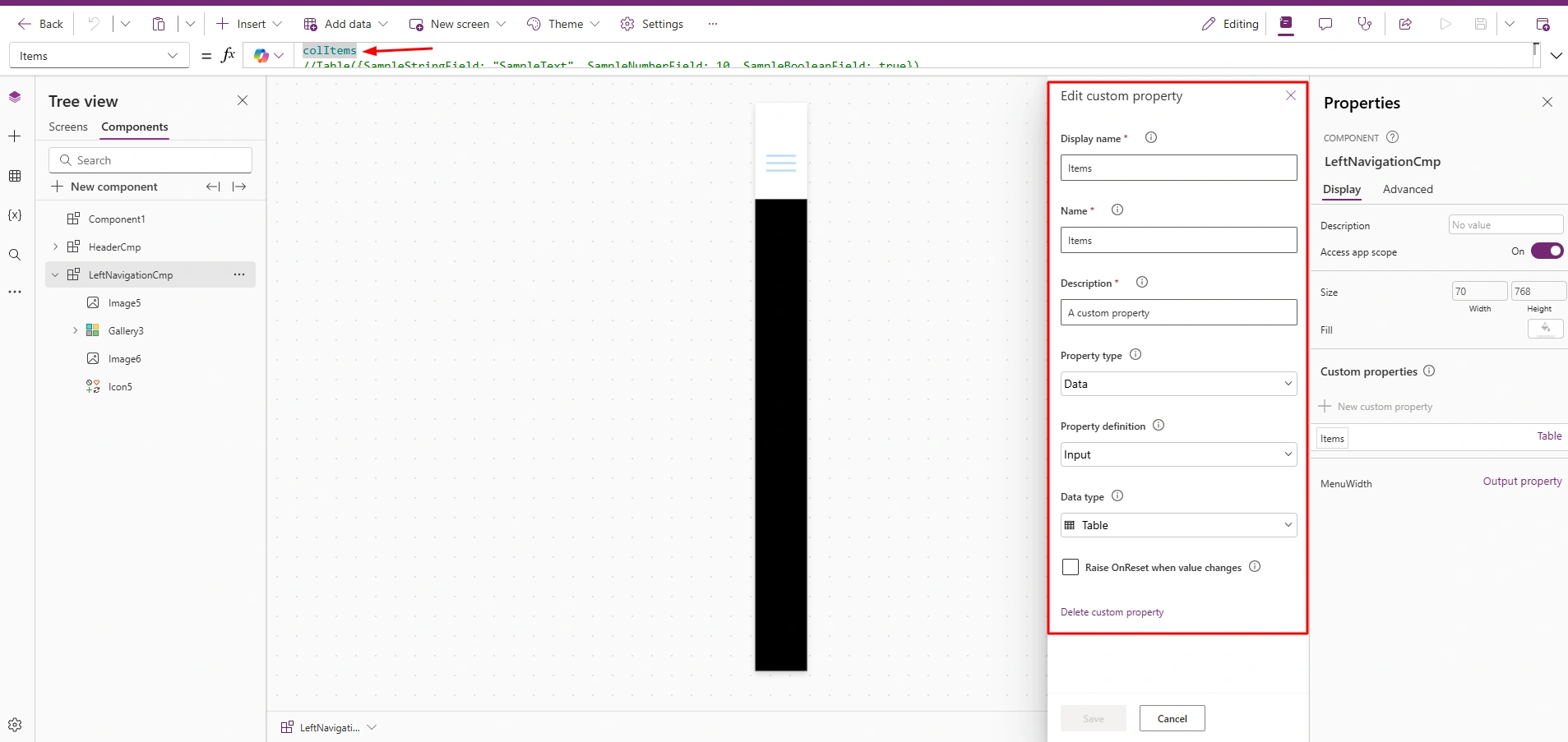Open sidebar Settings gear at bottom
This screenshot has width=1568, height=742.
tap(15, 725)
